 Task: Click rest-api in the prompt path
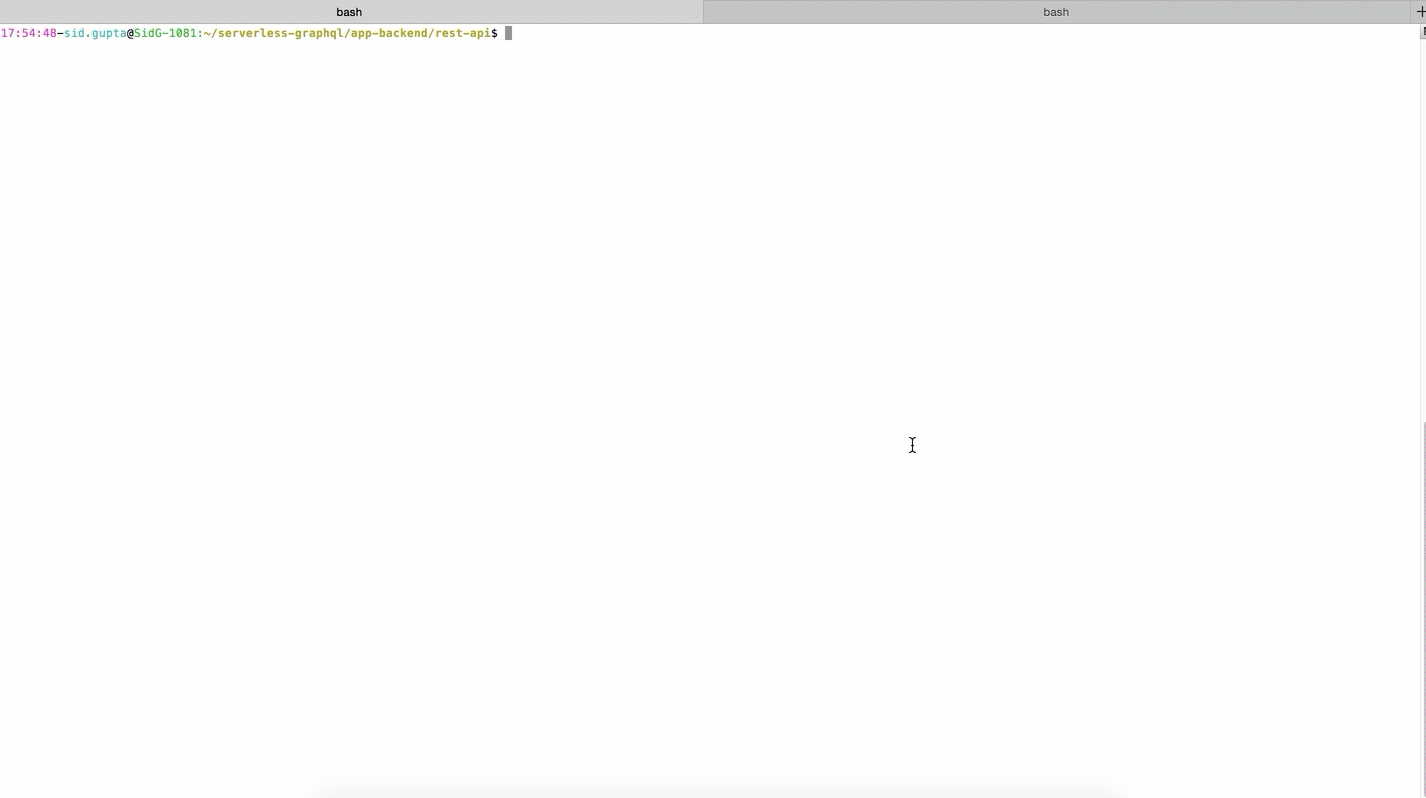(x=462, y=33)
